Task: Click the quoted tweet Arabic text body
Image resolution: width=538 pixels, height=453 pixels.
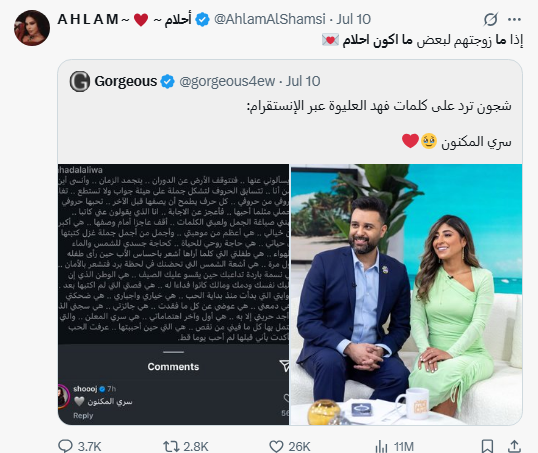Action: pos(379,124)
